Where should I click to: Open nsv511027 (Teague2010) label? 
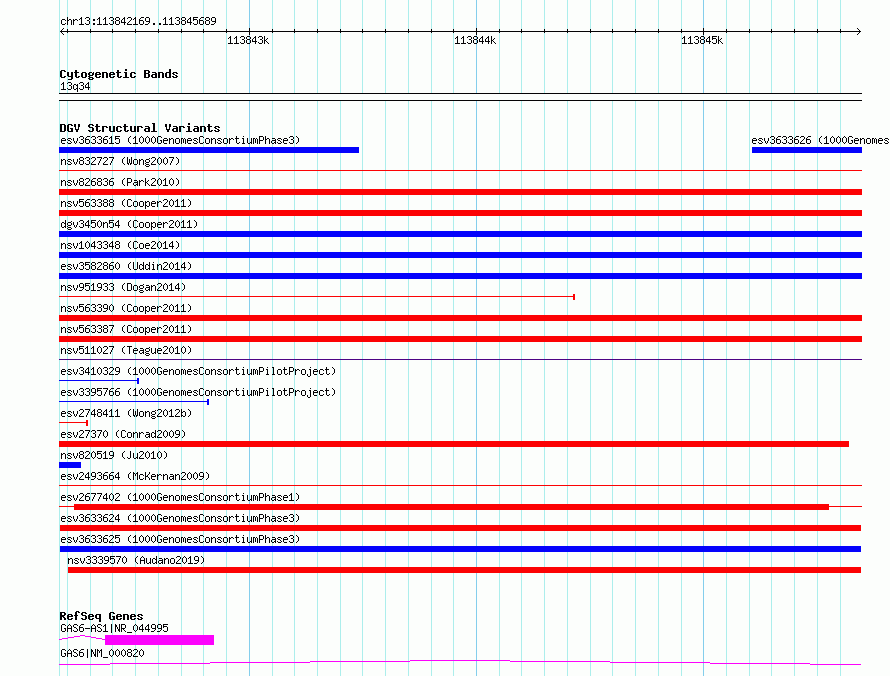pyautogui.click(x=126, y=350)
